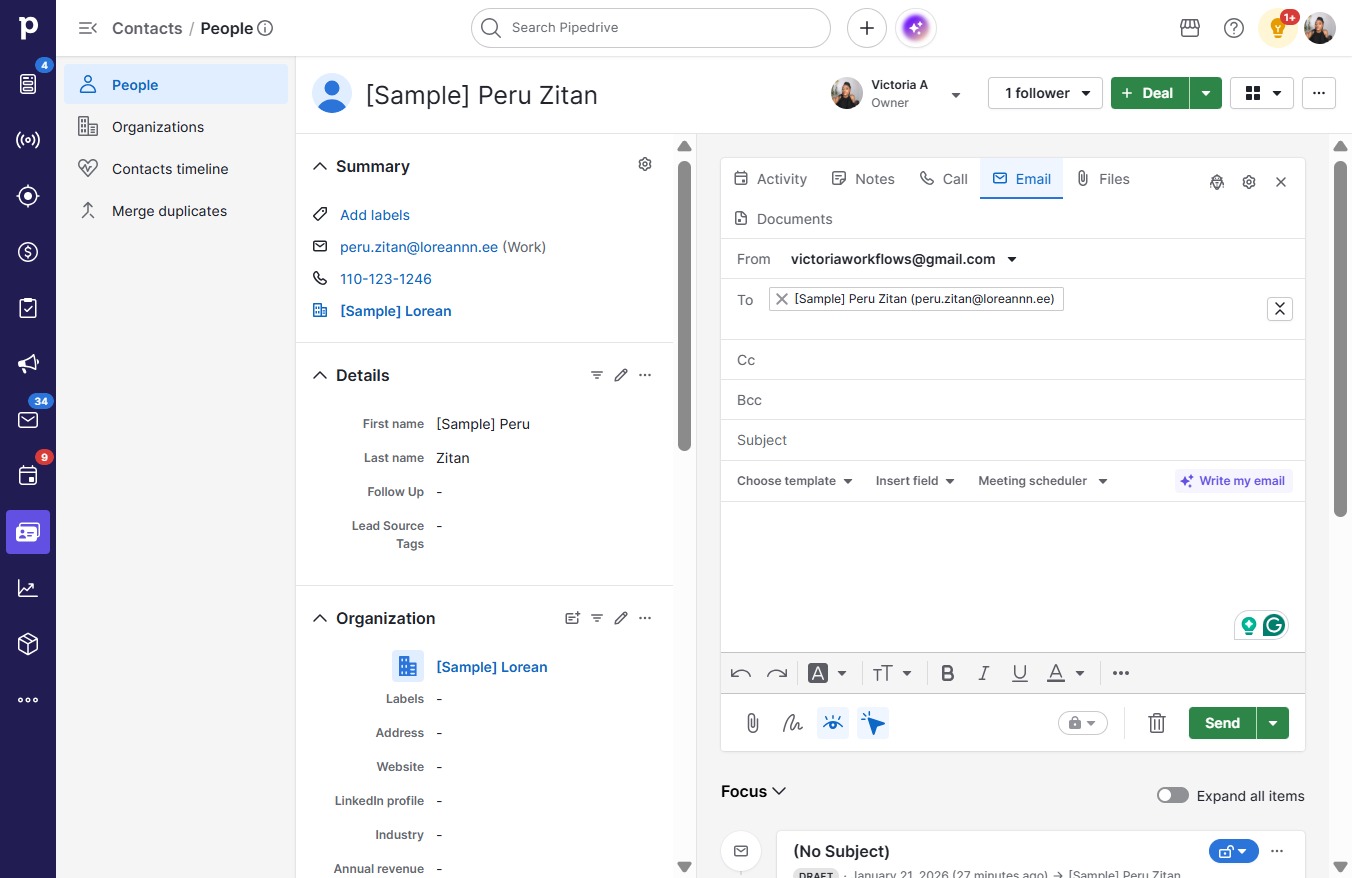
Task: Open the font color picker
Action: (1066, 673)
